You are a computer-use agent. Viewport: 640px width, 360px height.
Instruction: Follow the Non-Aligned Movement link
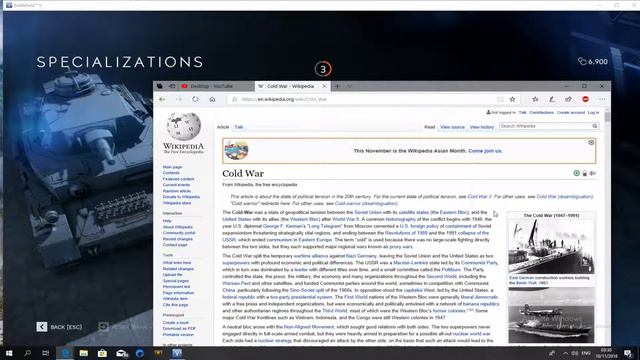pyautogui.click(x=309, y=327)
